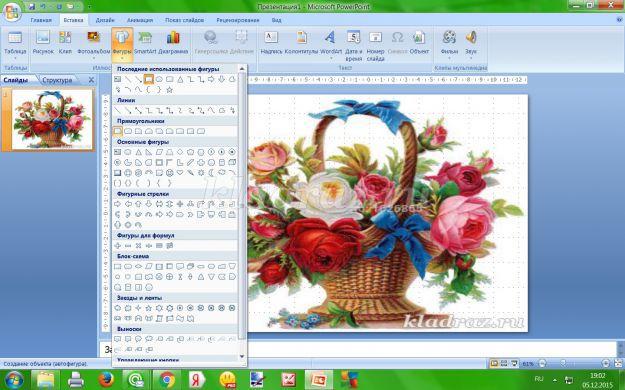625x390 pixels.
Task: Open the SmartArt graphic icon
Action: tap(145, 43)
